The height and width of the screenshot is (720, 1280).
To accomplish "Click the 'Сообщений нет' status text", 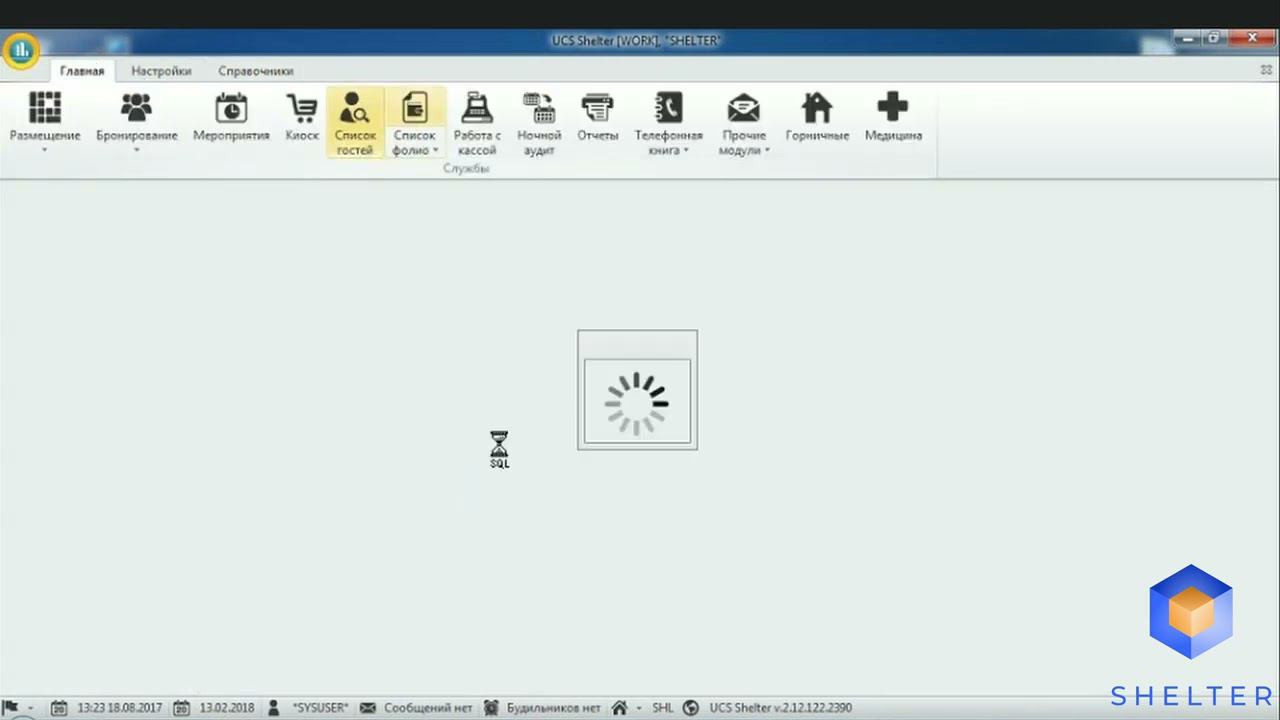I will 428,708.
